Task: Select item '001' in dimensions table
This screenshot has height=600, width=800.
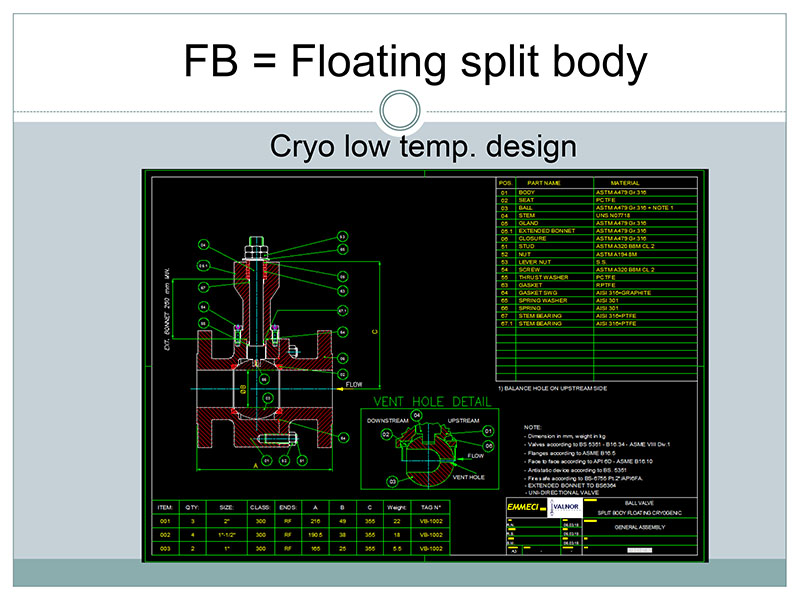Action: tap(165, 521)
